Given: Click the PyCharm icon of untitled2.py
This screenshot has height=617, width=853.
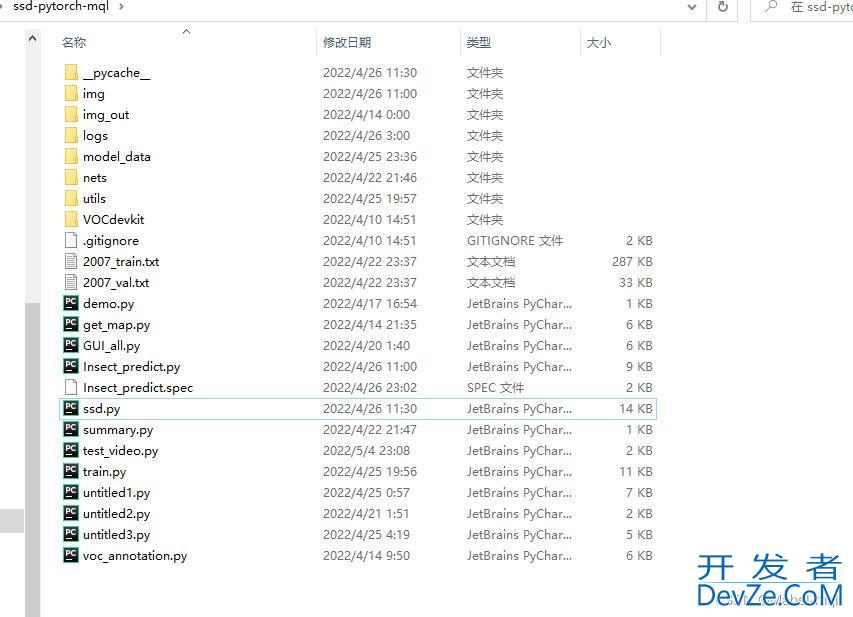Looking at the screenshot, I should (x=71, y=513).
